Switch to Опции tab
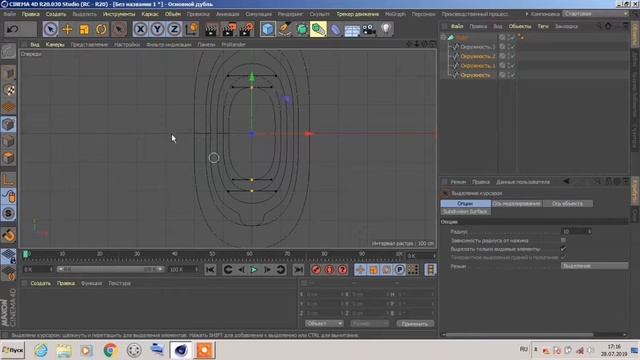Screen dimensions: 640x360 point(465,203)
